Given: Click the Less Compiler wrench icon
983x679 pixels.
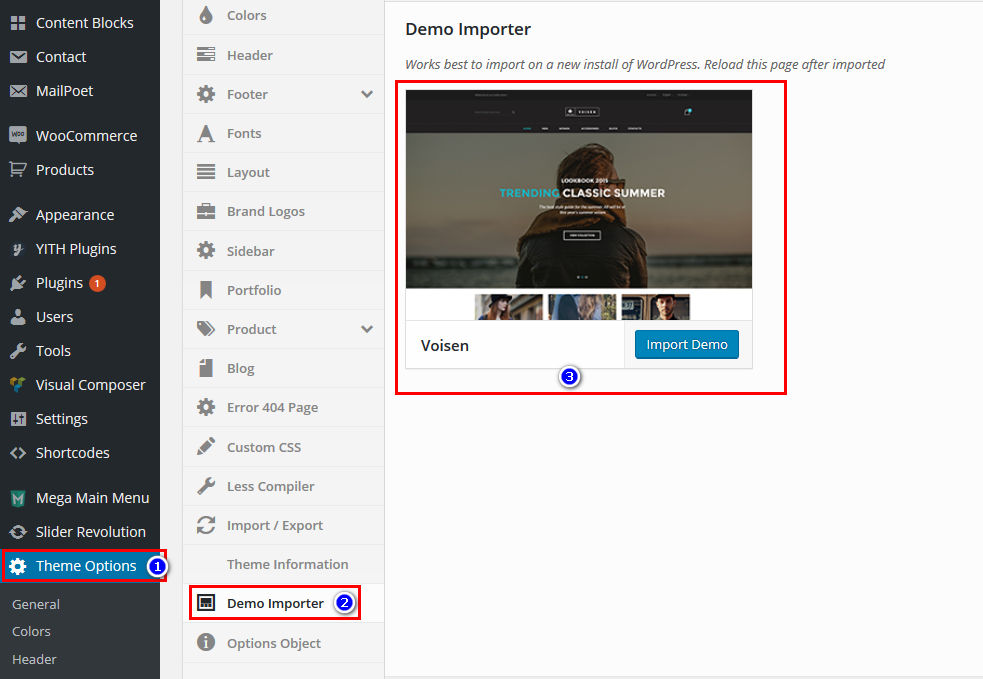Looking at the screenshot, I should click(207, 486).
